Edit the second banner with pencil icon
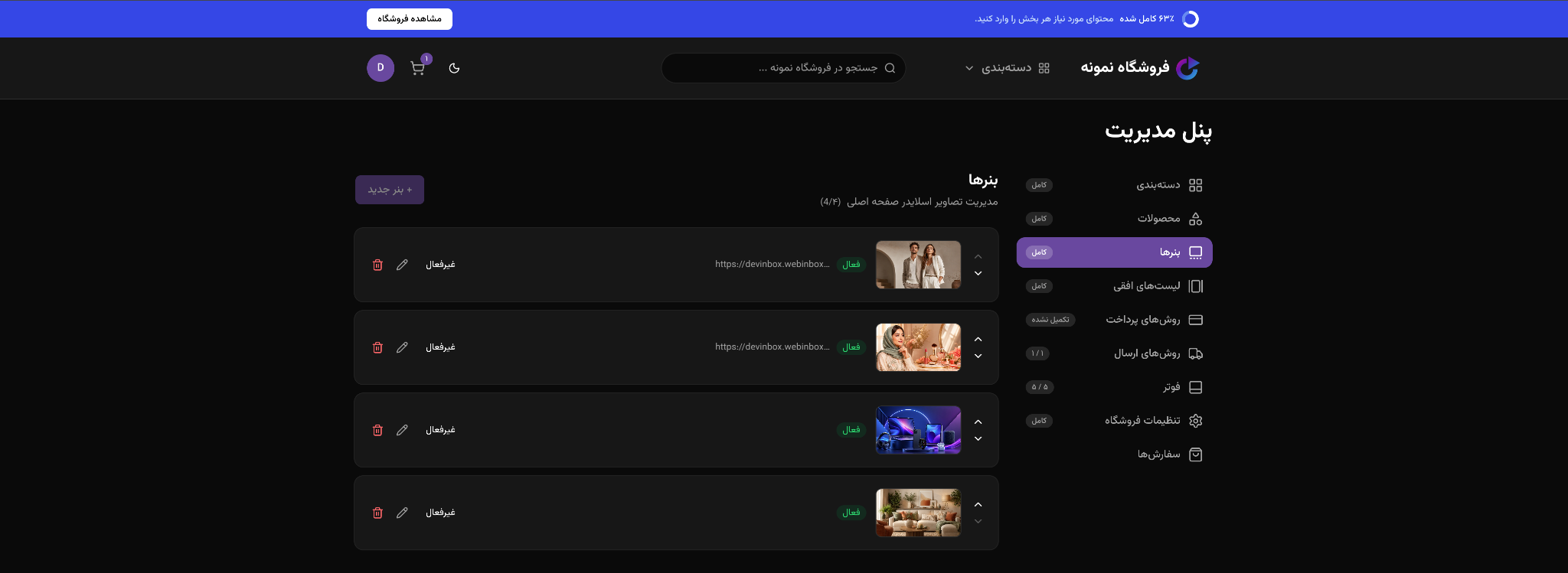The height and width of the screenshot is (573, 1568). (x=402, y=347)
